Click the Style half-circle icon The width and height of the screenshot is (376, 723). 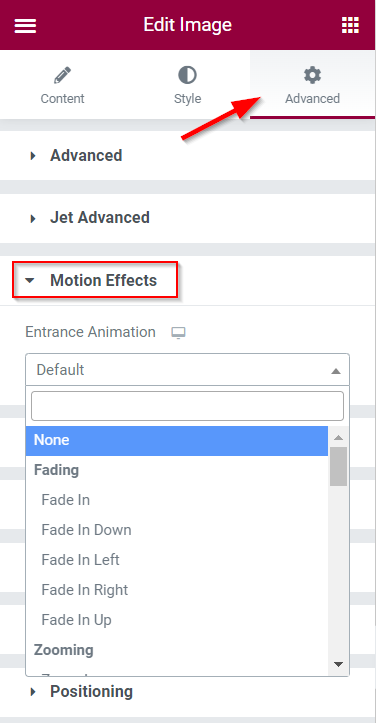(x=187, y=75)
